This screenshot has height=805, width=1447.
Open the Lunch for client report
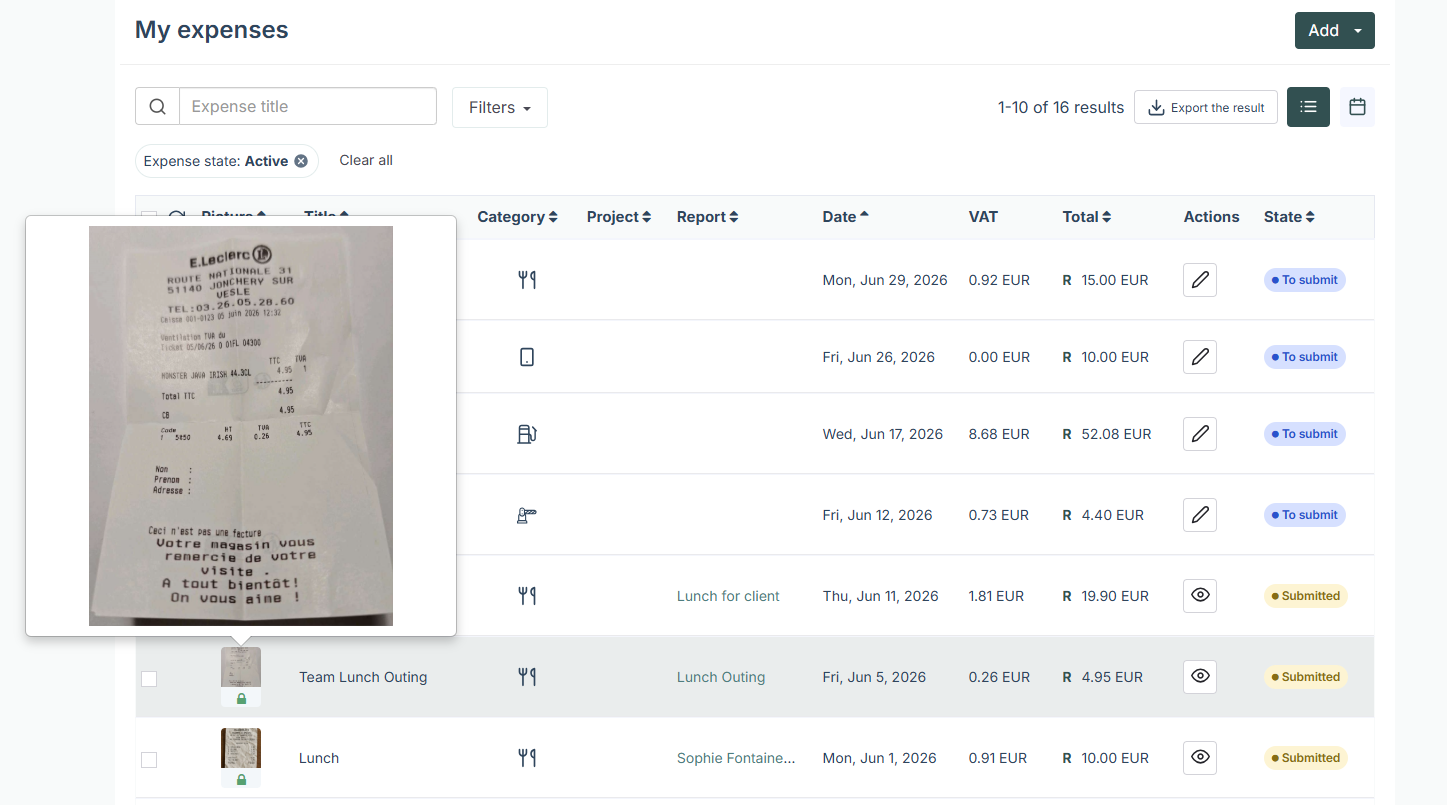[728, 596]
